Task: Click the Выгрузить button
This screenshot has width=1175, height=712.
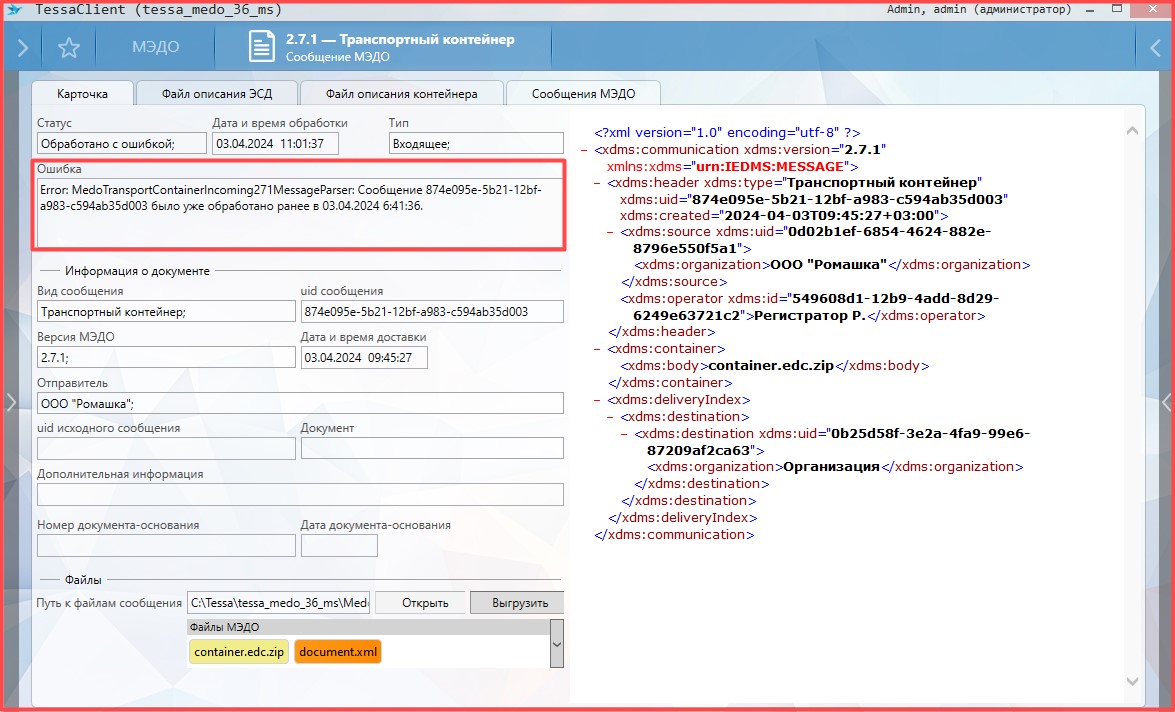Action: (x=517, y=603)
